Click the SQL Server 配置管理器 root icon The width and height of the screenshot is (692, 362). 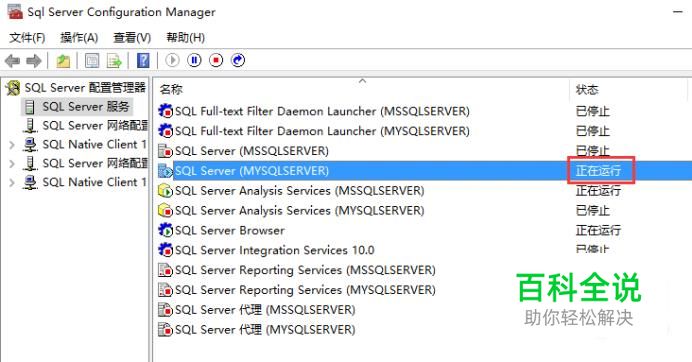click(x=13, y=88)
